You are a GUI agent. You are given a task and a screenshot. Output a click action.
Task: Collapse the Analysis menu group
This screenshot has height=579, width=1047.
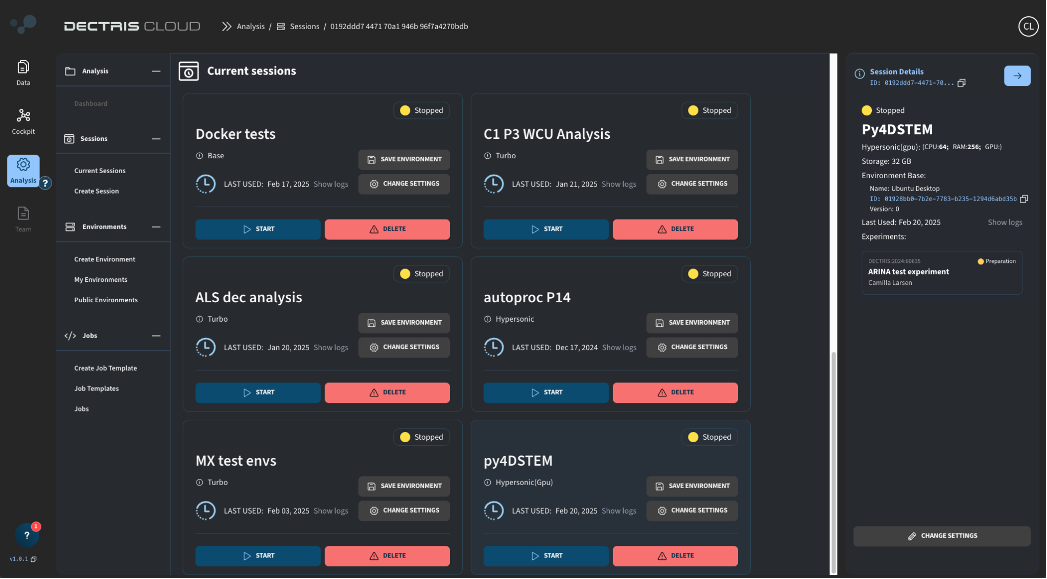[x=156, y=71]
